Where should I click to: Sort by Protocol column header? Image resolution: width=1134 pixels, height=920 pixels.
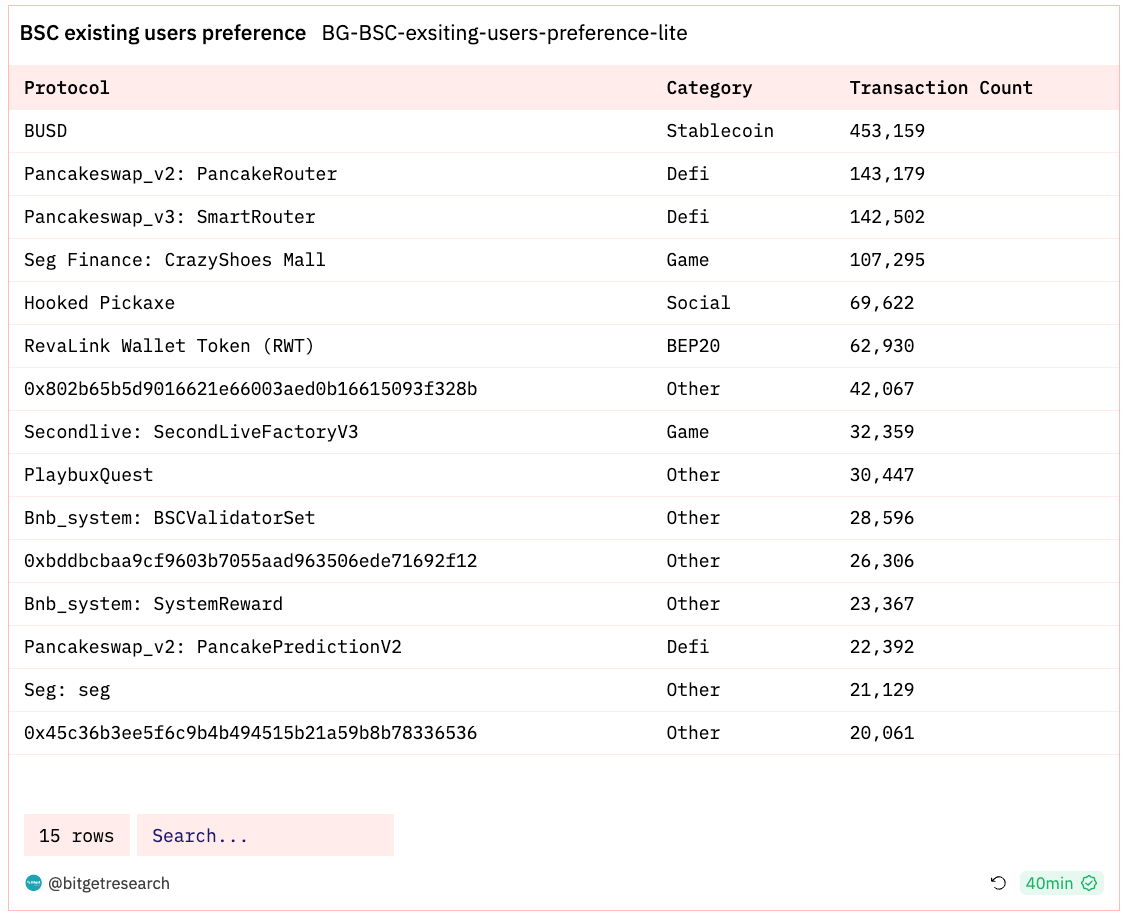[67, 88]
